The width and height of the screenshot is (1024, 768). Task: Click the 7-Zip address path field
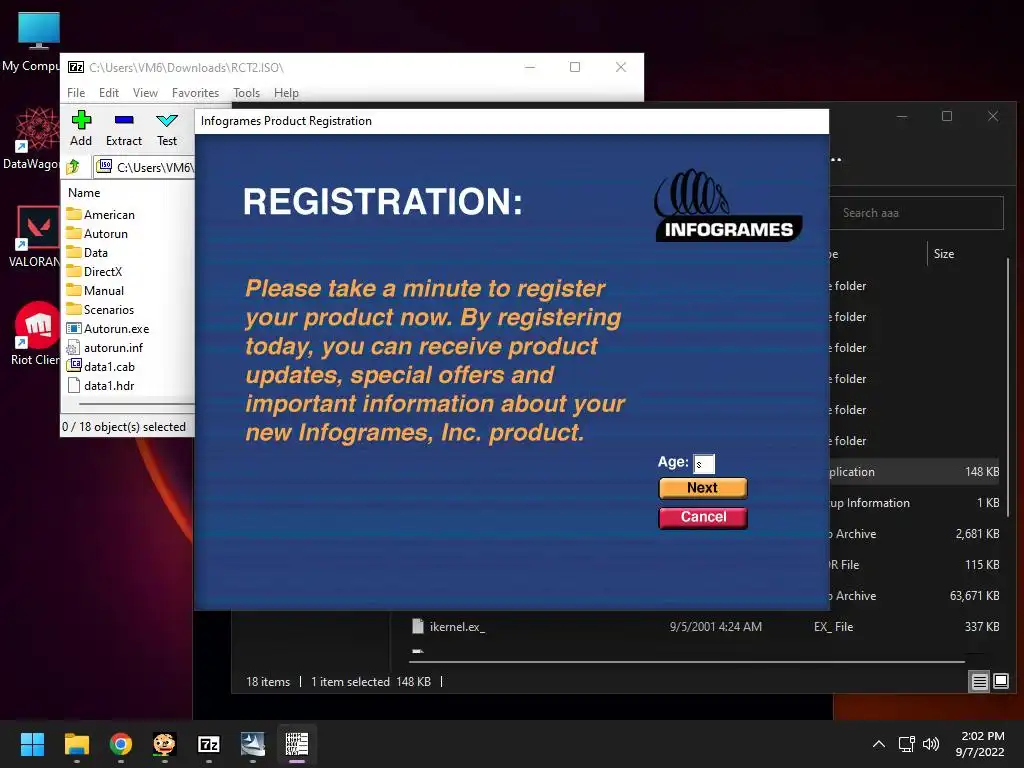coord(145,167)
